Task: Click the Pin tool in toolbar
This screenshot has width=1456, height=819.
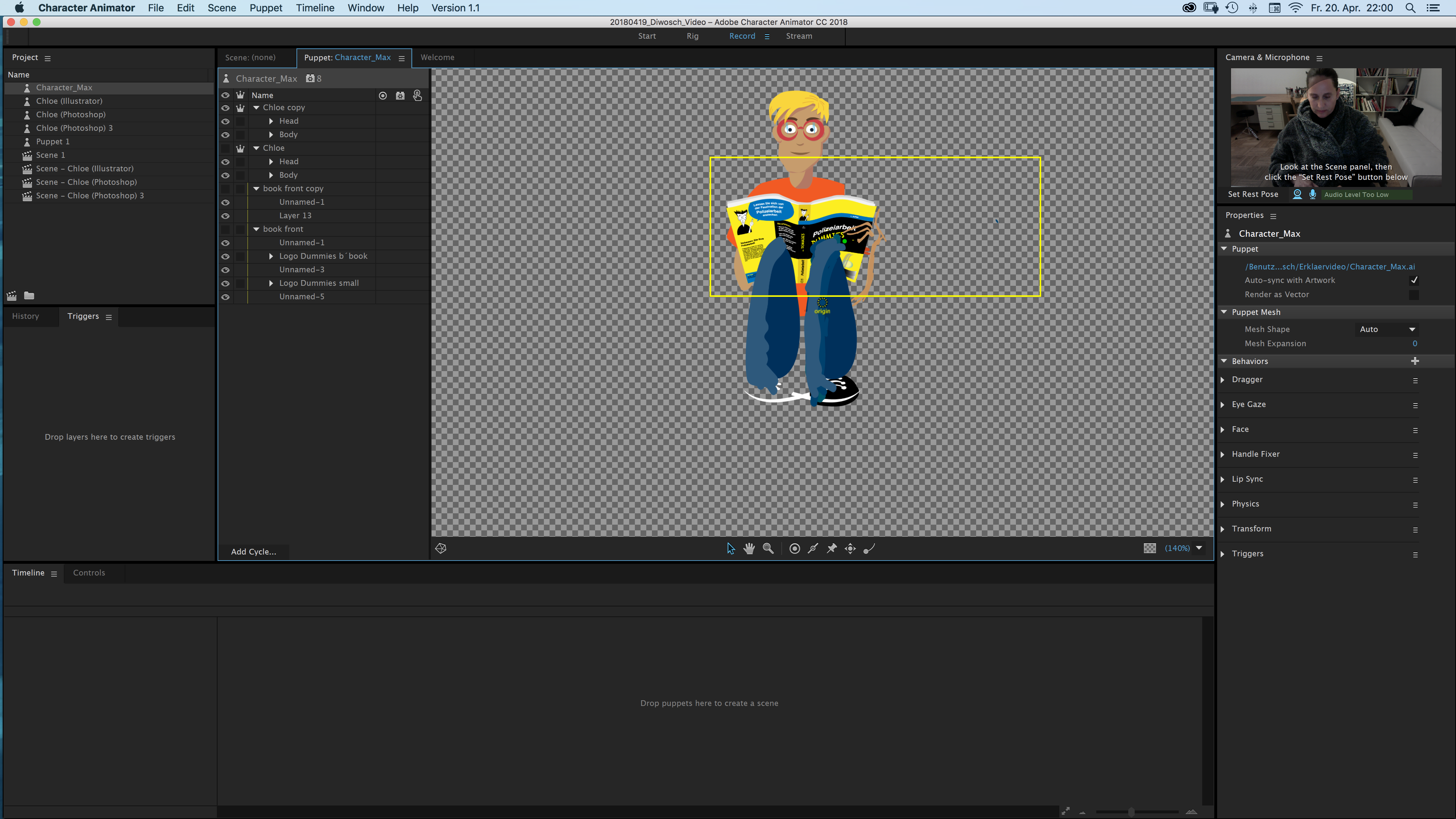Action: [x=831, y=548]
